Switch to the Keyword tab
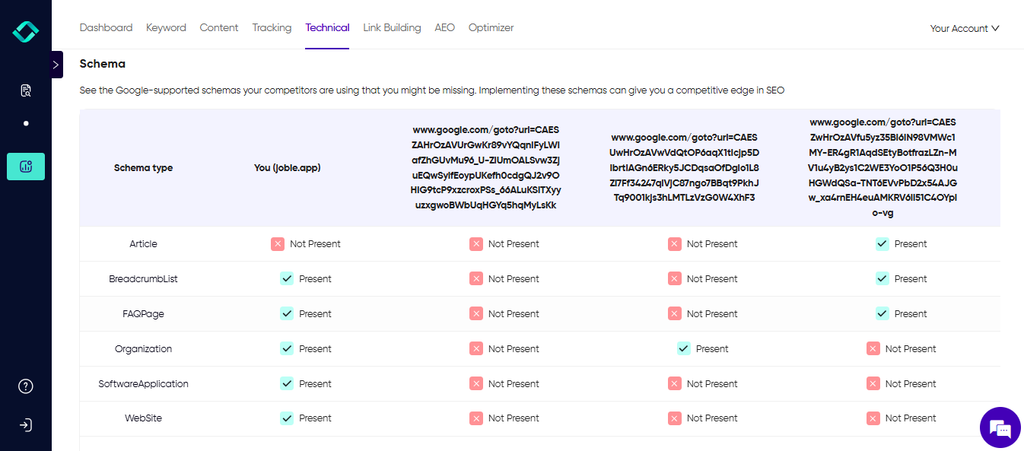 [x=166, y=27]
